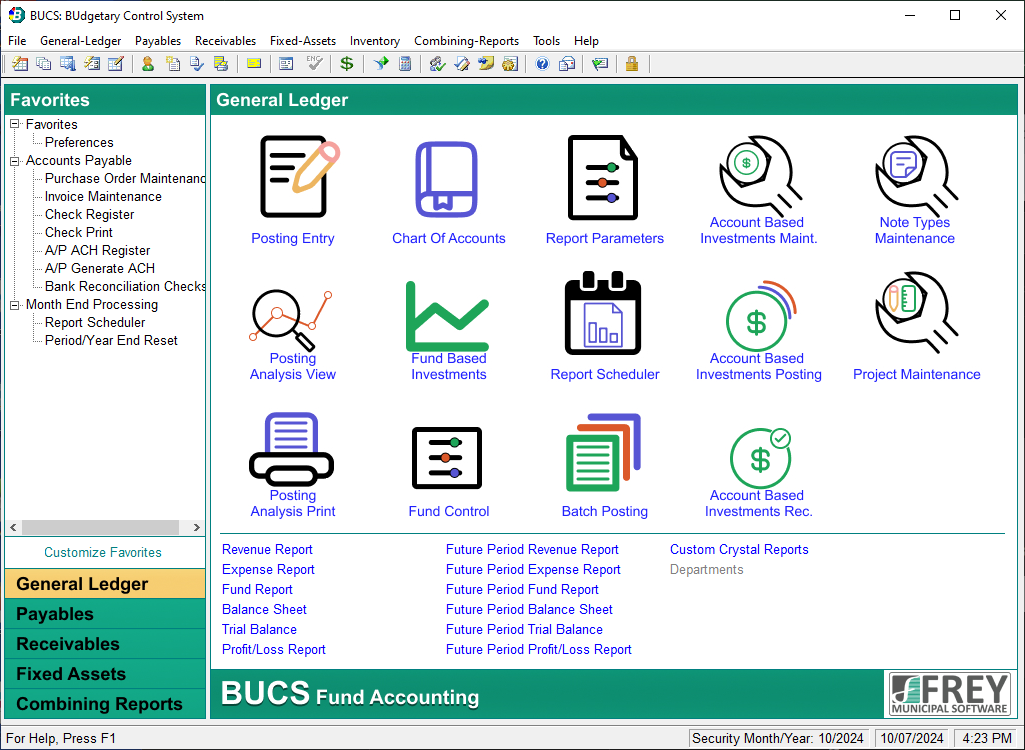Viewport: 1025px width, 750px height.
Task: Click the Customize Favorites link
Action: (x=103, y=553)
